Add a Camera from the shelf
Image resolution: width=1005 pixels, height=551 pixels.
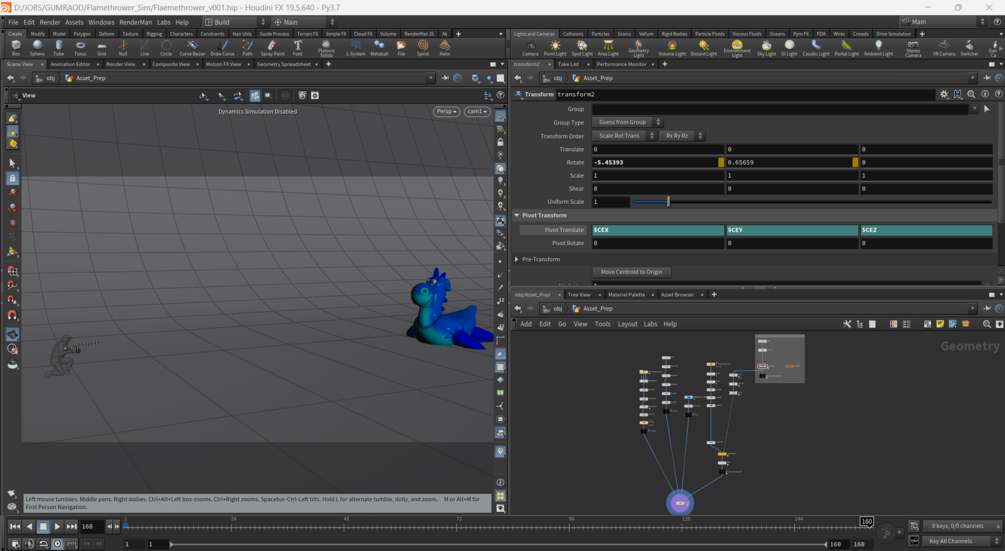pyautogui.click(x=530, y=48)
